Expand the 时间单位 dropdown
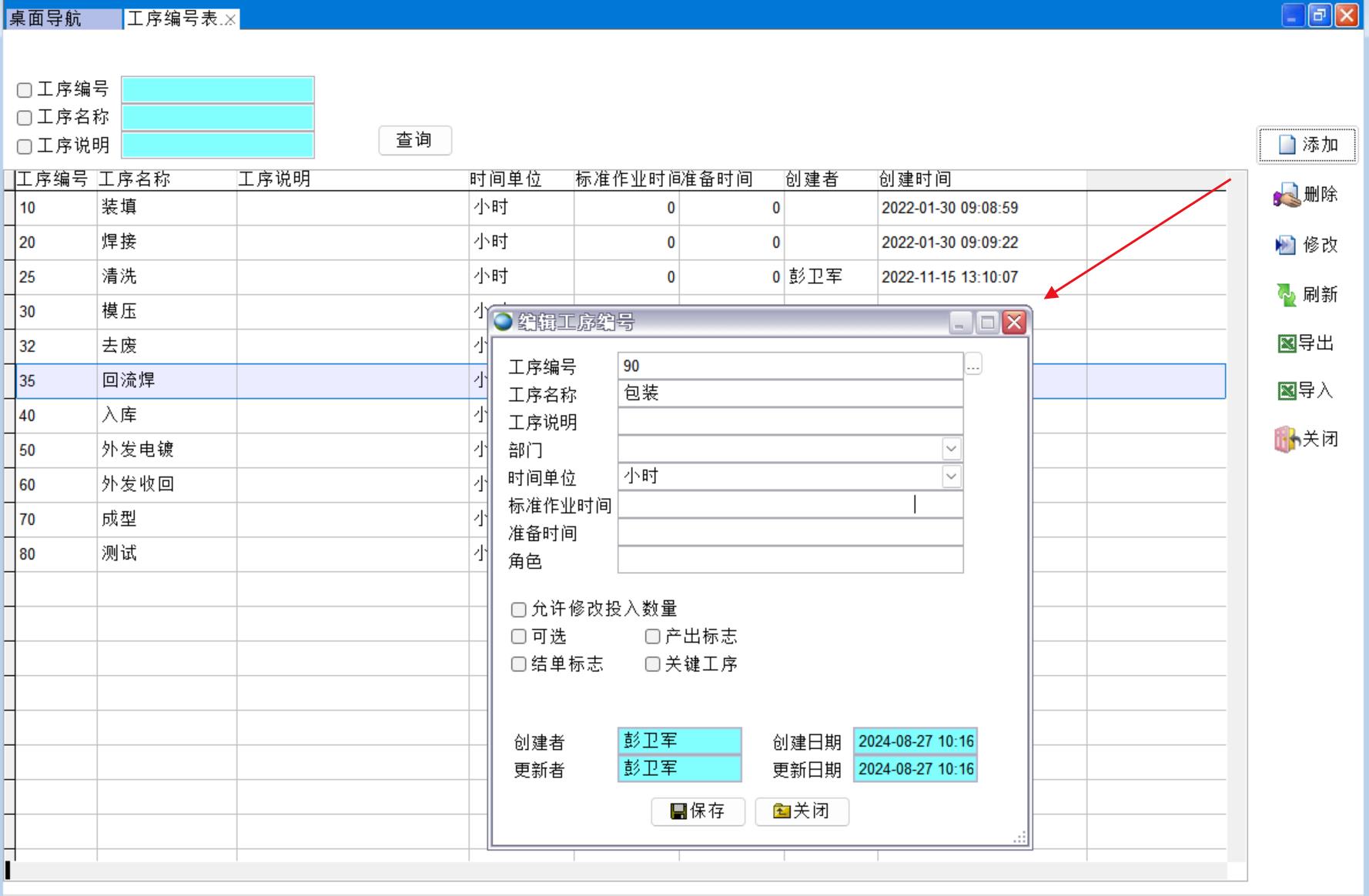Image resolution: width=1369 pixels, height=896 pixels. (951, 476)
